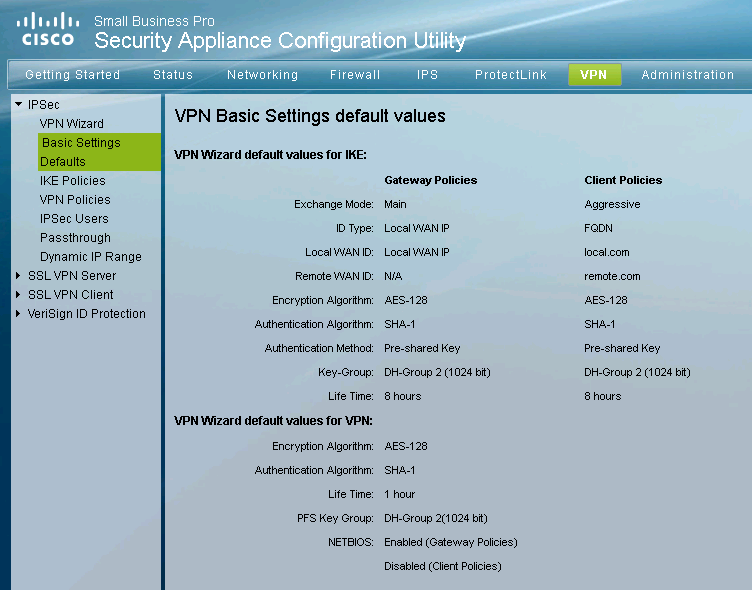Image resolution: width=752 pixels, height=590 pixels.
Task: Open VPN Policies in sidebar
Action: coord(75,200)
